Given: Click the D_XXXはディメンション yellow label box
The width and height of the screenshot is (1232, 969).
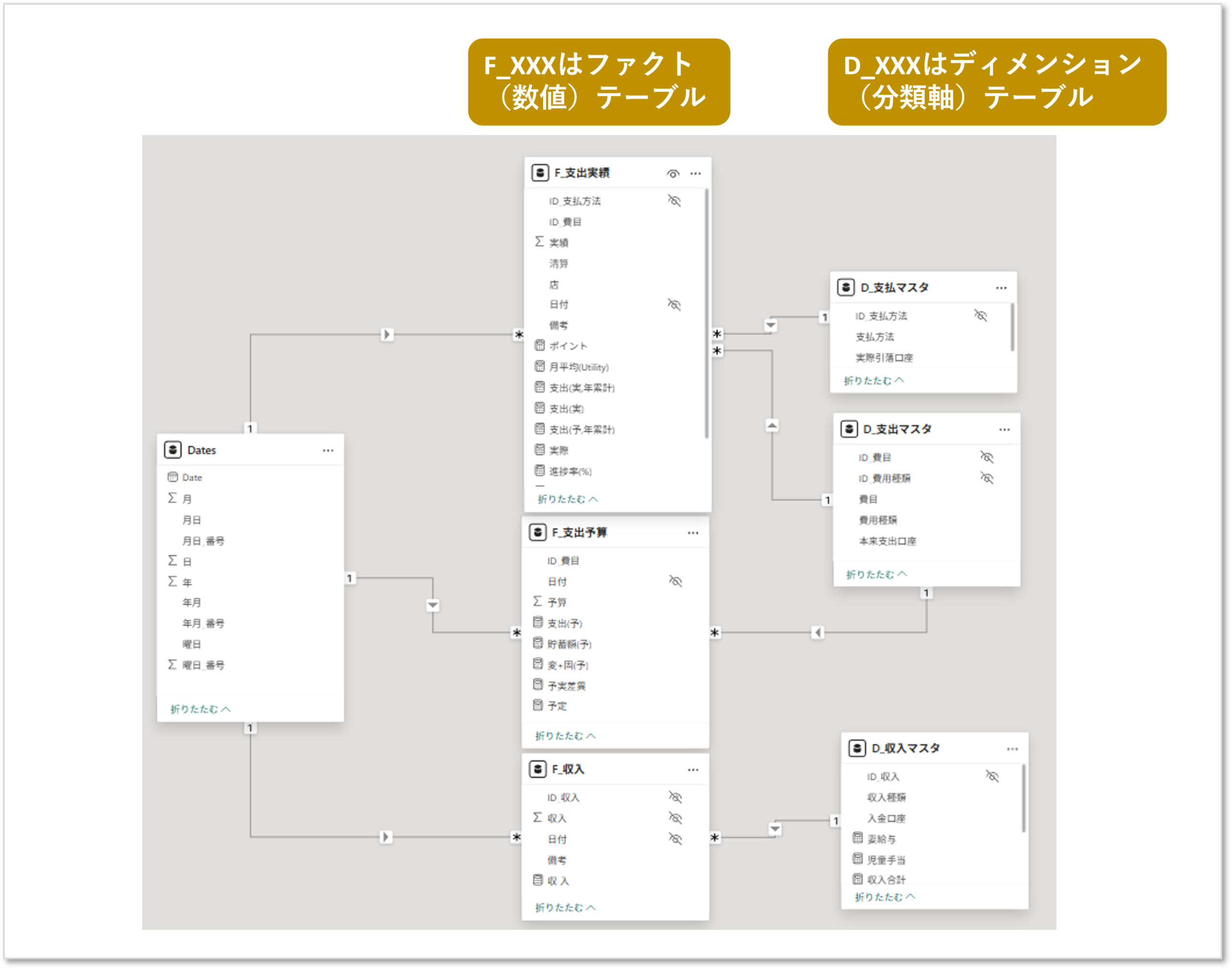Looking at the screenshot, I should pos(997,82).
